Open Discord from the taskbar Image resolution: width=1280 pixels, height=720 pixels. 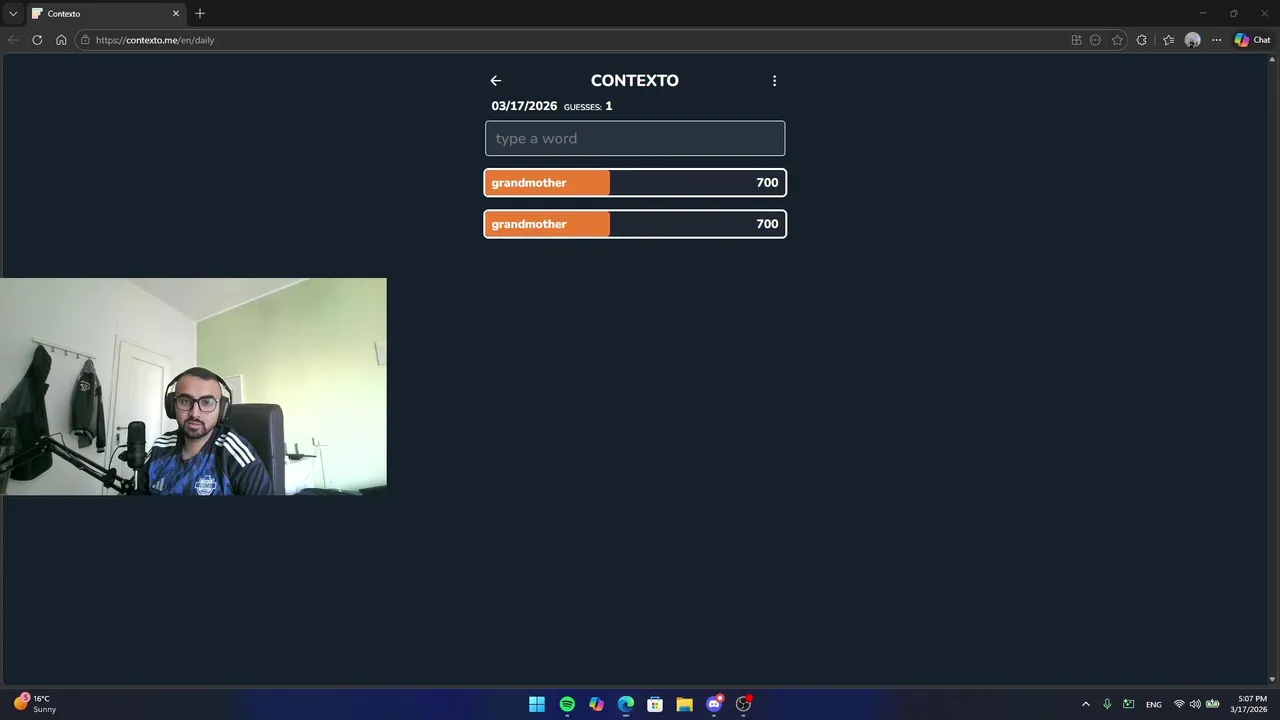(x=714, y=704)
